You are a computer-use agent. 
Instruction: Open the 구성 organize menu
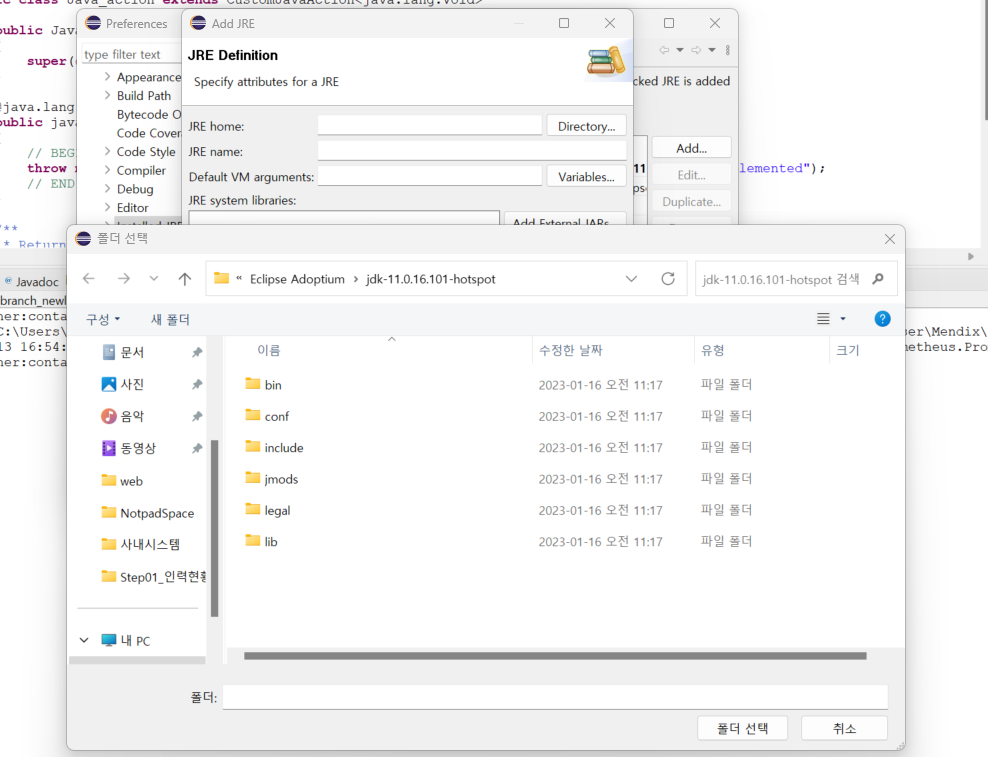point(103,320)
